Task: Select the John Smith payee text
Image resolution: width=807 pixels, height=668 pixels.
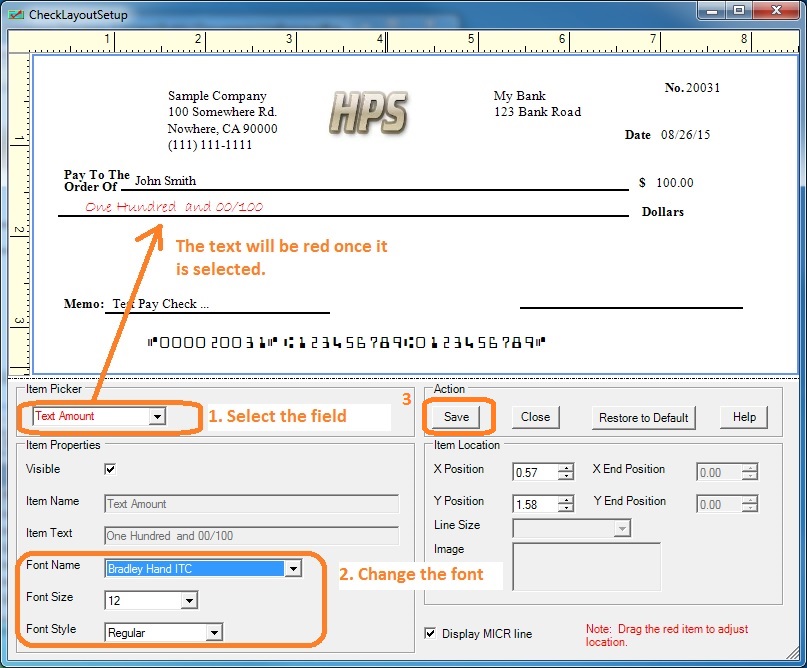Action: click(x=165, y=181)
